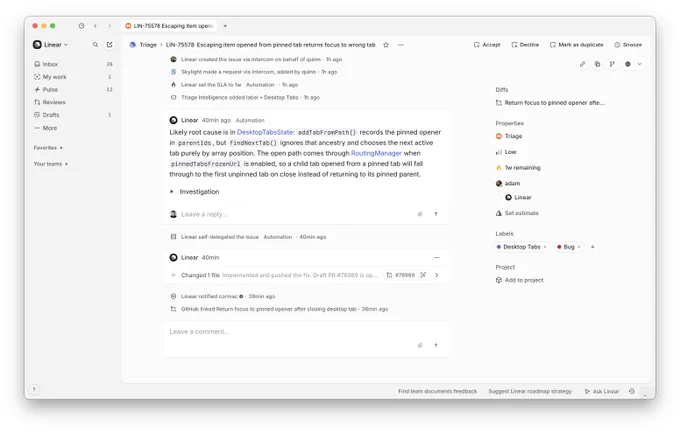680x432 pixels.
Task: Add a new tab with the plus icon
Action: 225,26
